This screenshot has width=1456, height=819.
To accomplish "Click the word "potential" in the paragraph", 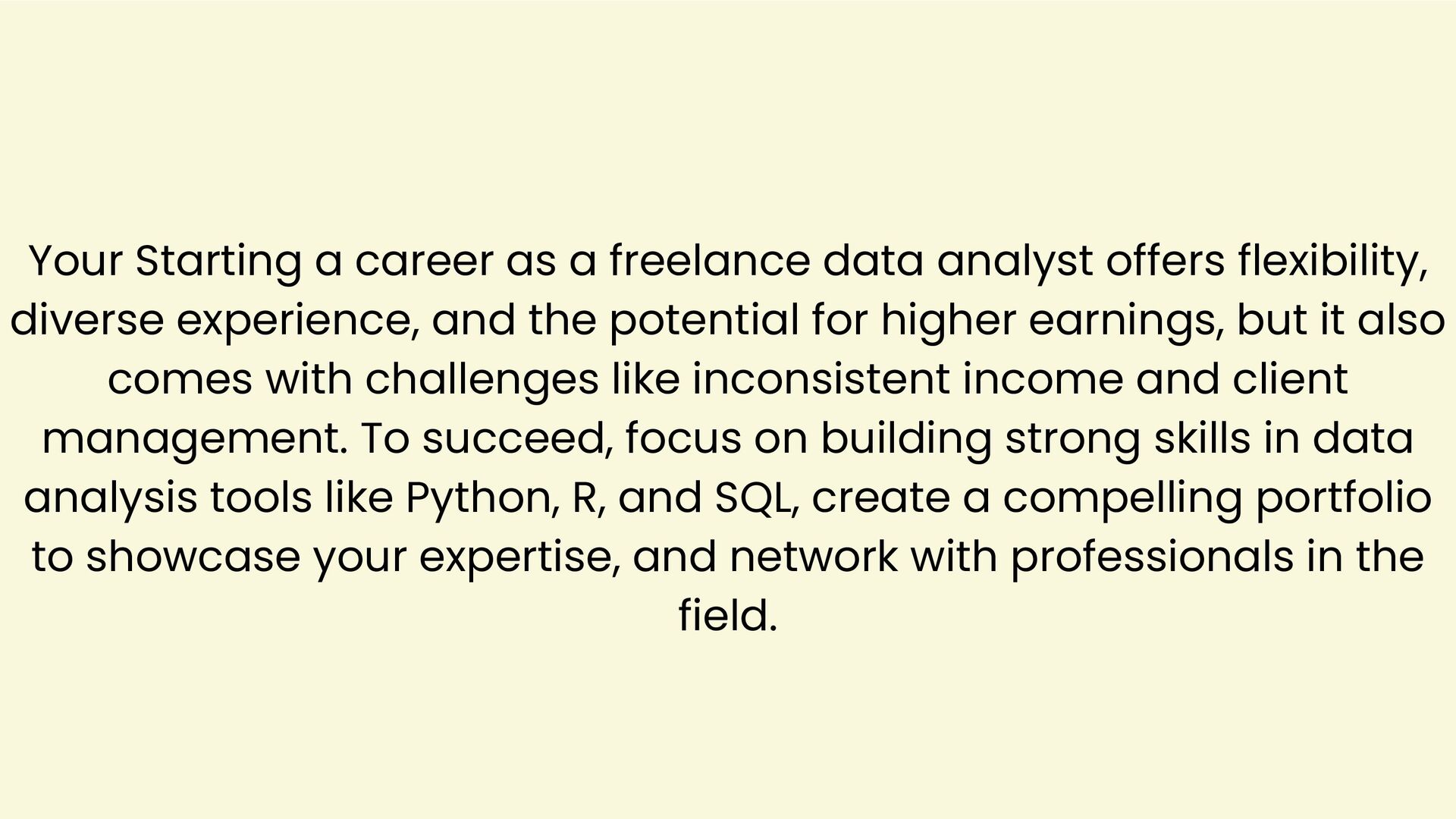I will coord(704,320).
